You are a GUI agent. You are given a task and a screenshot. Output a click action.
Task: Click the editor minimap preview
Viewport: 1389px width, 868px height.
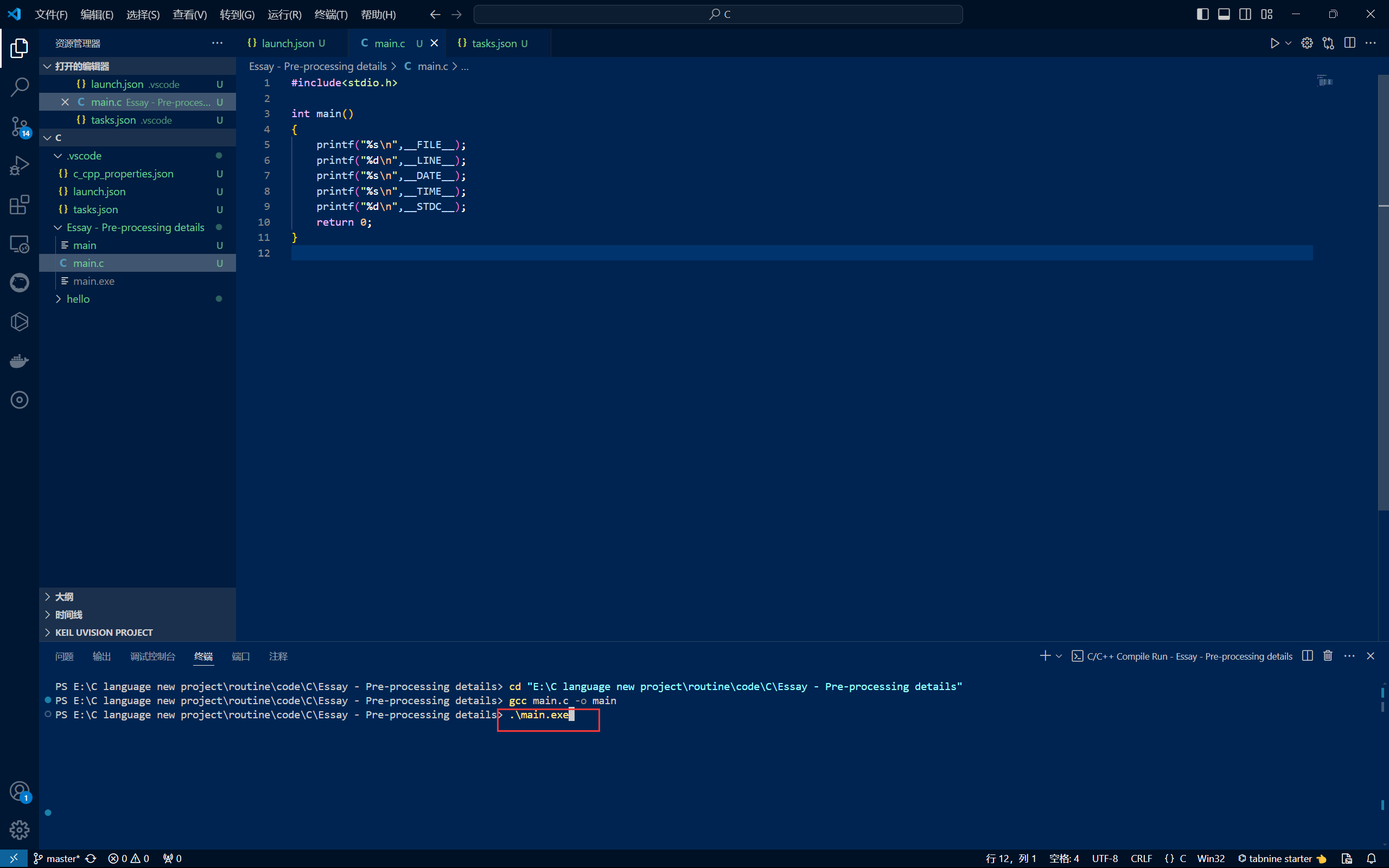1326,80
